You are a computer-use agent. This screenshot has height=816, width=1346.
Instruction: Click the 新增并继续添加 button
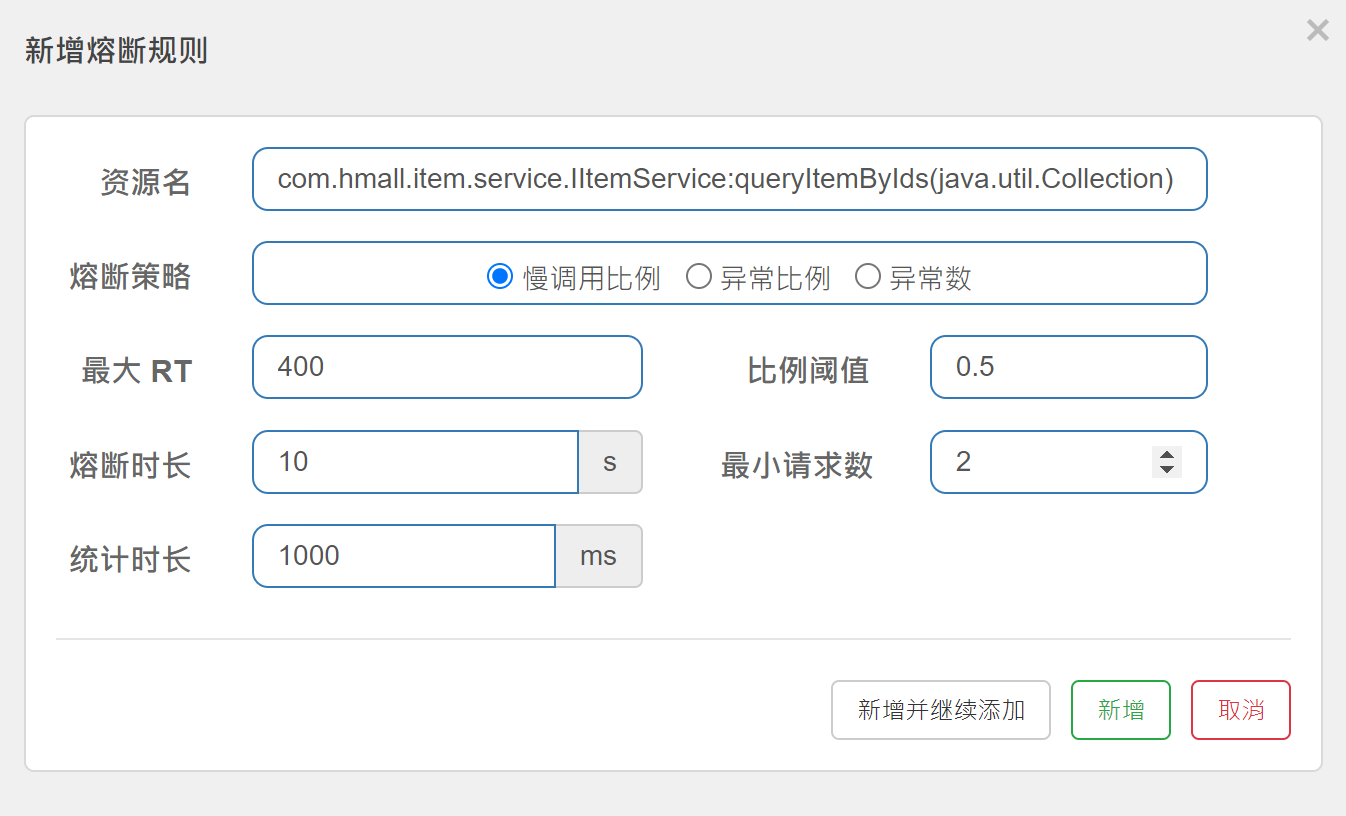[x=941, y=710]
